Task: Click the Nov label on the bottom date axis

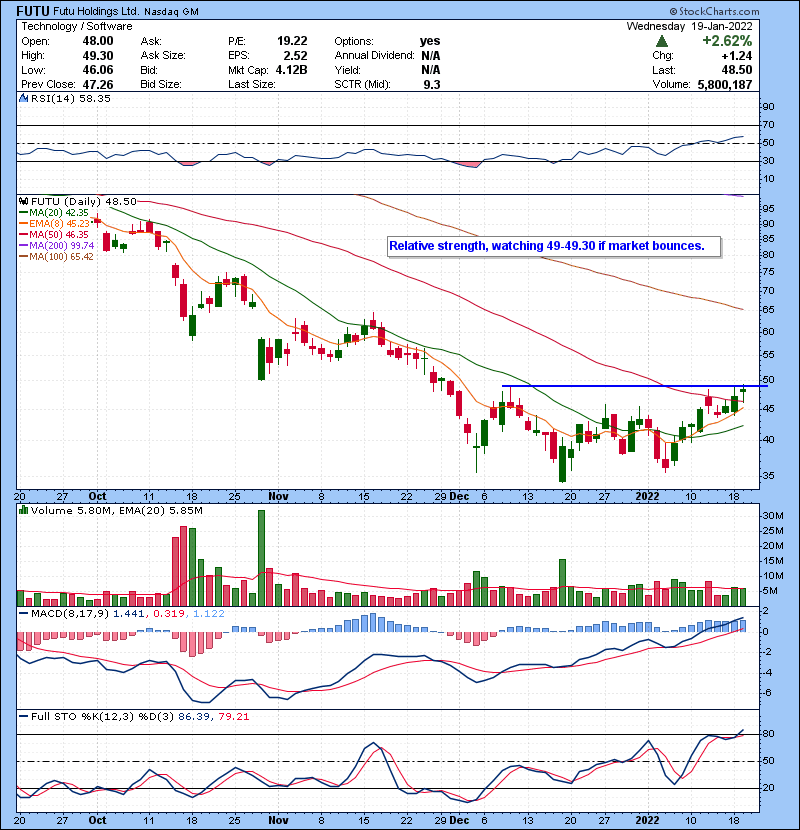Action: 278,820
